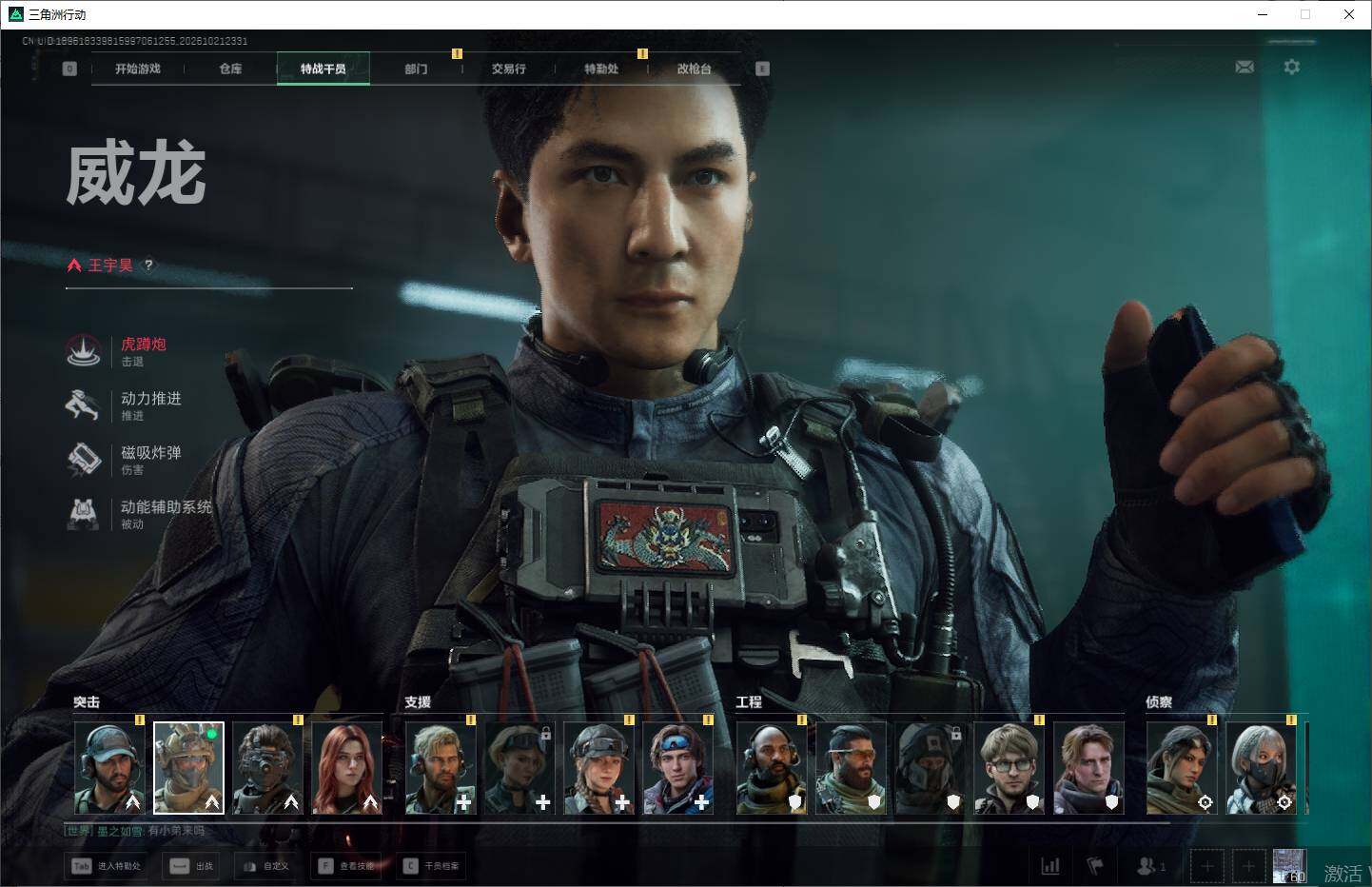This screenshot has width=1372, height=887.
Task: Click the first empty squad slot plus
Action: [x=1207, y=866]
